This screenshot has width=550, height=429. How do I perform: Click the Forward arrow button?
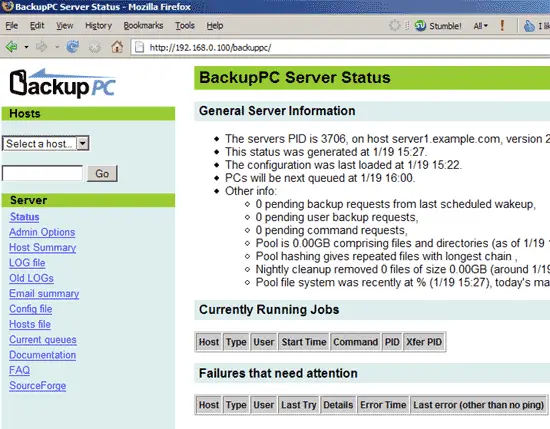click(41, 47)
